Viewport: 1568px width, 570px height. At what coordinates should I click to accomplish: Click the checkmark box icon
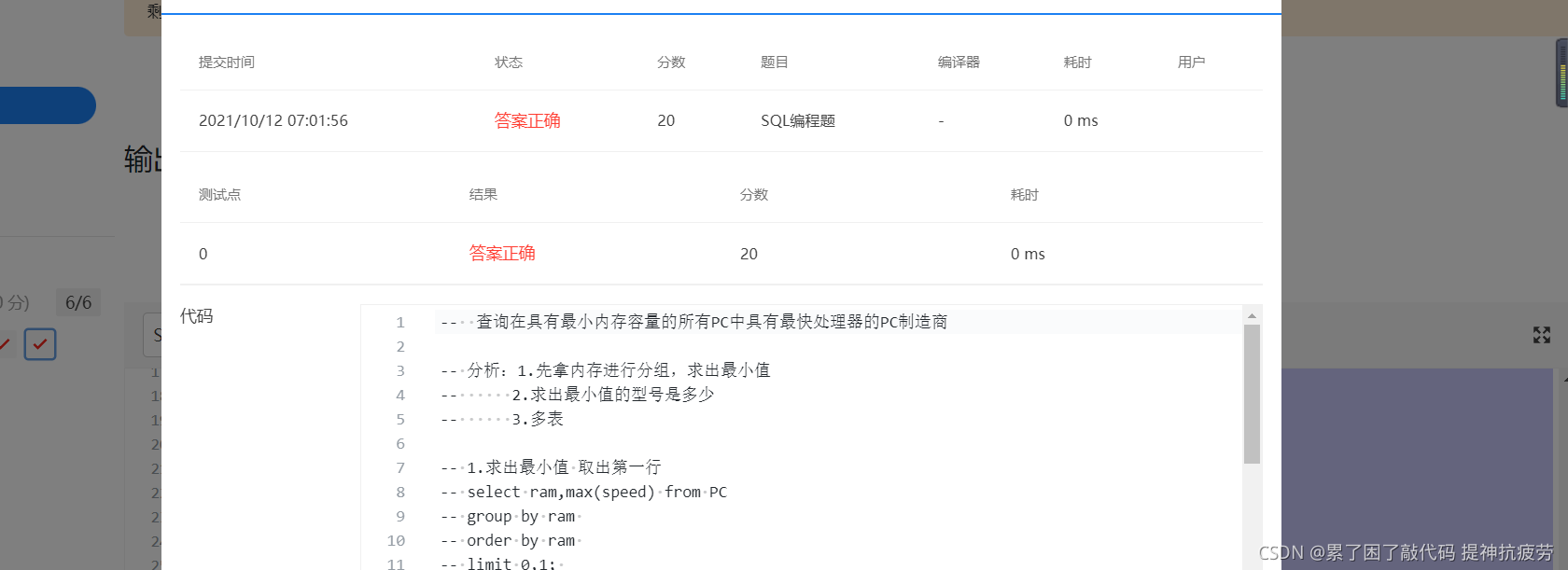40,344
